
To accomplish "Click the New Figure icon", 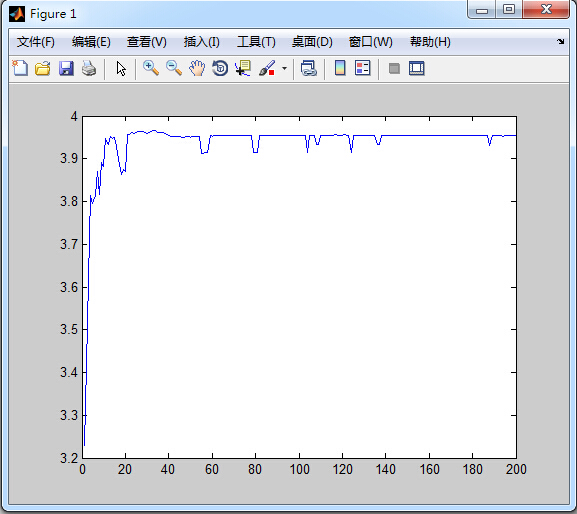I will point(20,68).
